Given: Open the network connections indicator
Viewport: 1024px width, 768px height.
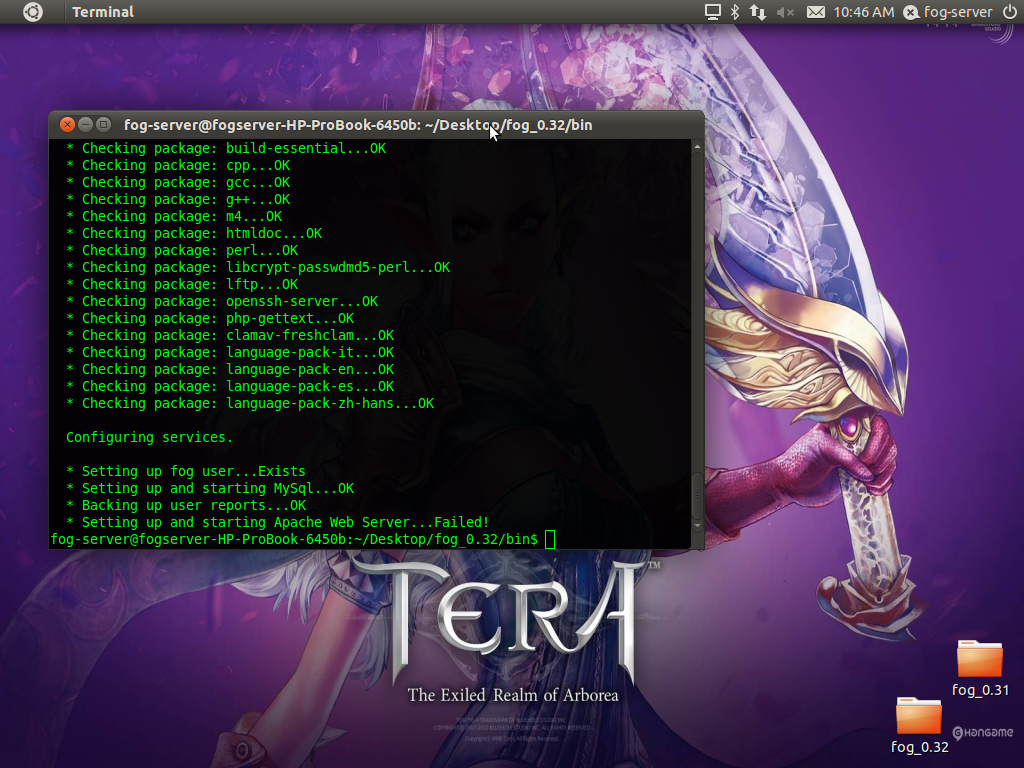Looking at the screenshot, I should pyautogui.click(x=758, y=12).
